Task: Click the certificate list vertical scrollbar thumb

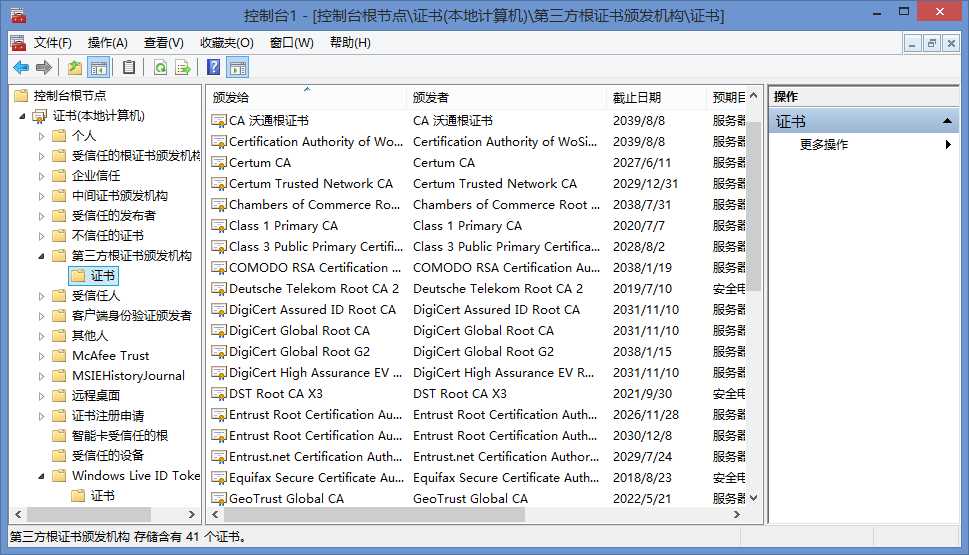Action: 753,206
